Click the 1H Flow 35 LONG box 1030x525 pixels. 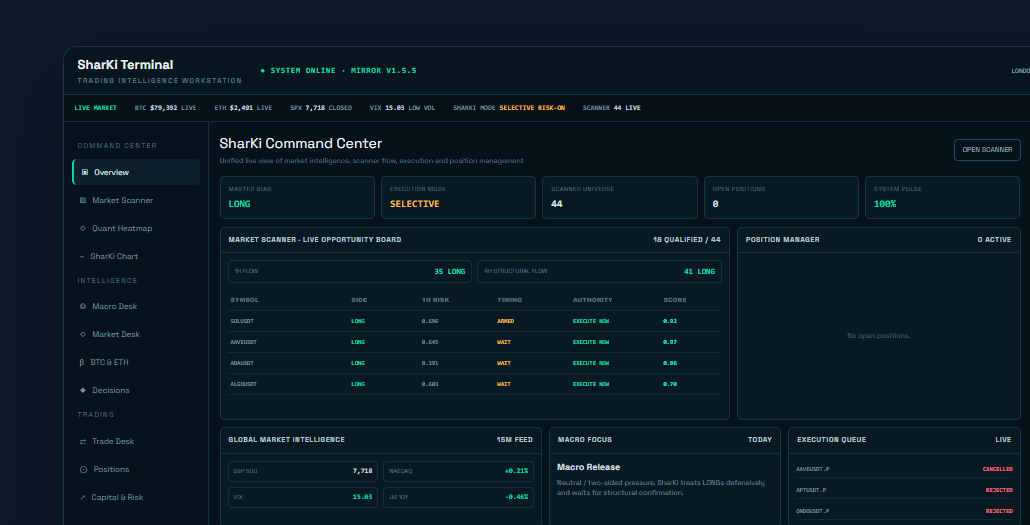tap(350, 271)
